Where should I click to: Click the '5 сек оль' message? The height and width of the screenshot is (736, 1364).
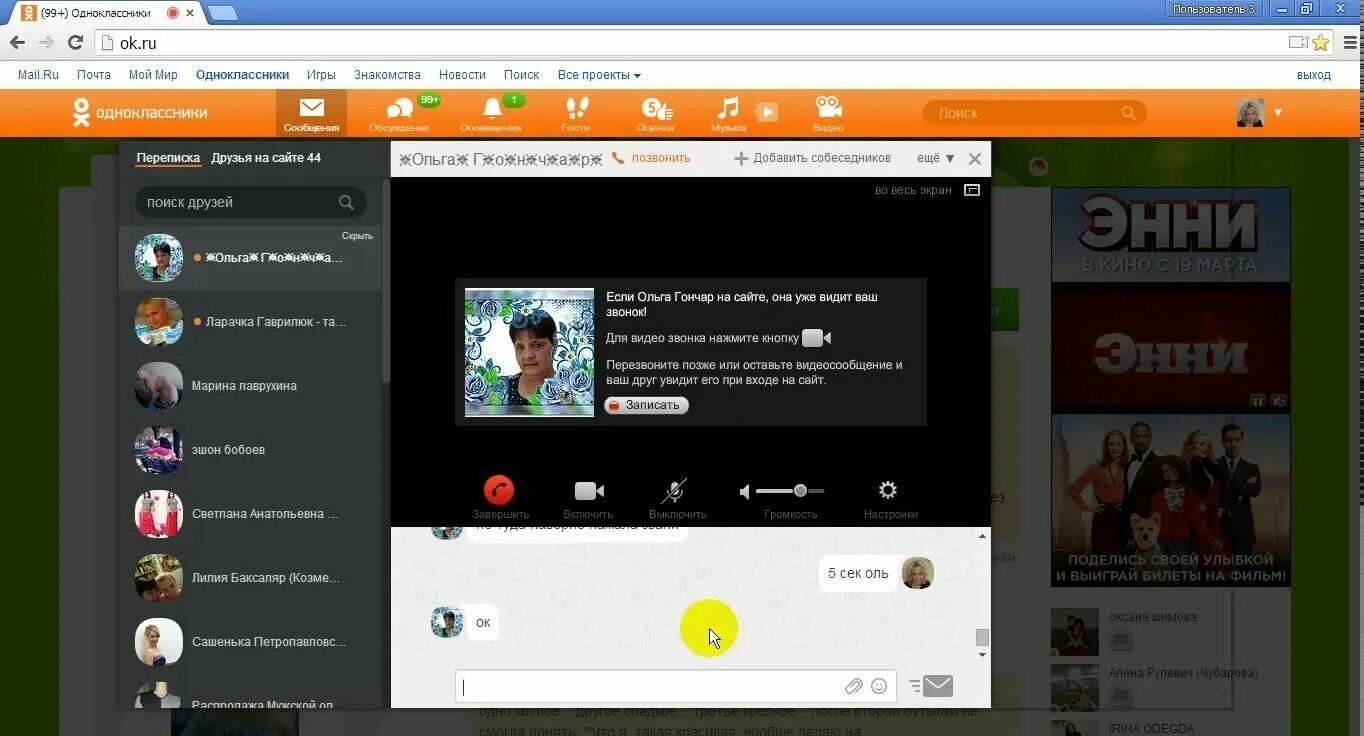(858, 573)
